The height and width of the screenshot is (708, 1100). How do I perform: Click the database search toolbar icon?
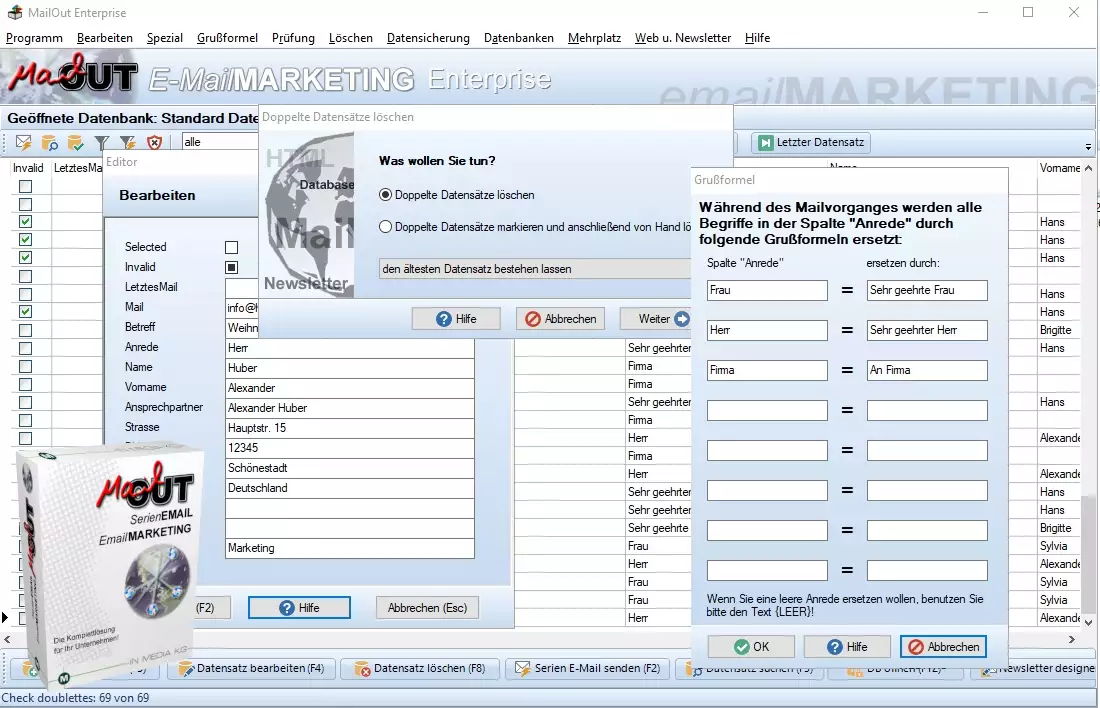pyautogui.click(x=49, y=142)
